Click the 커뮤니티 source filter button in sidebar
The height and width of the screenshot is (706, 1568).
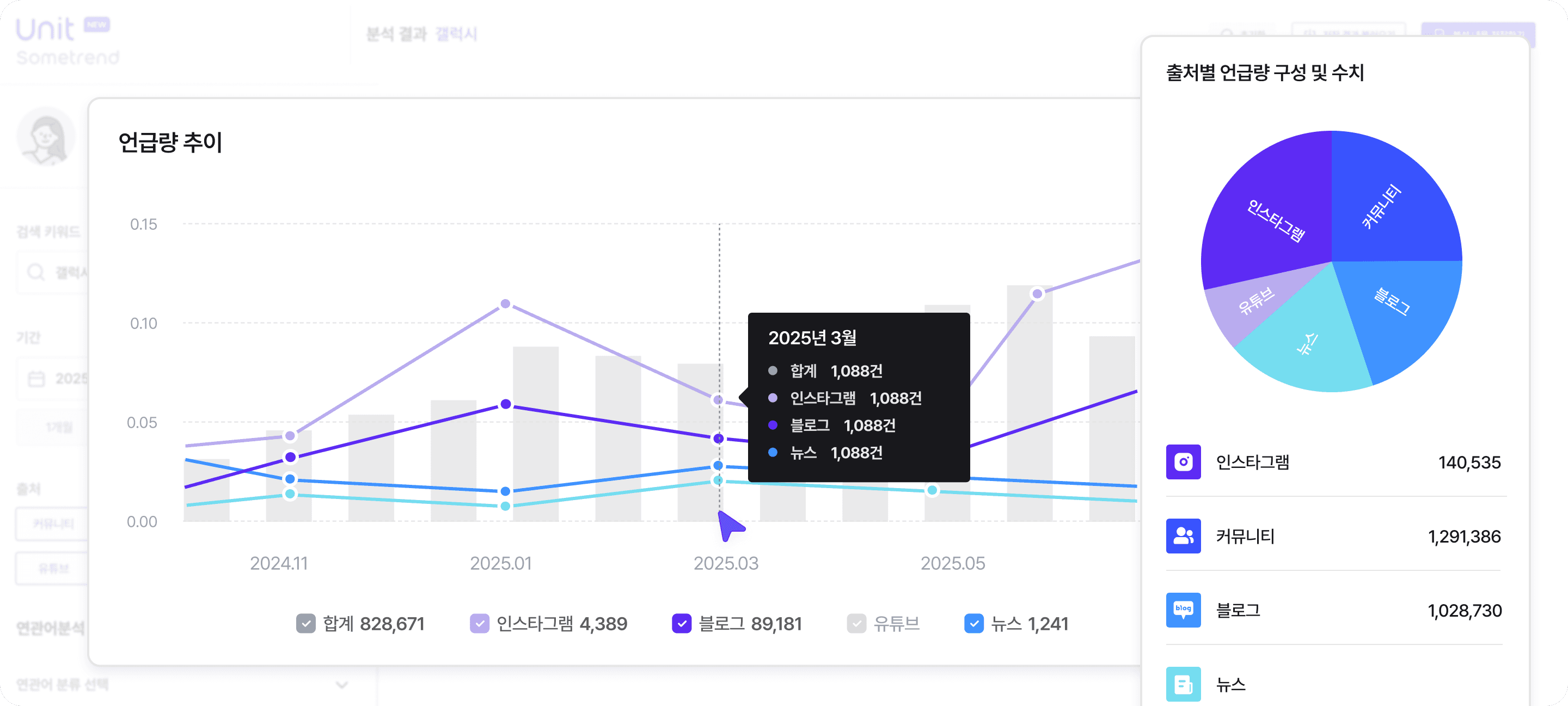pos(53,524)
